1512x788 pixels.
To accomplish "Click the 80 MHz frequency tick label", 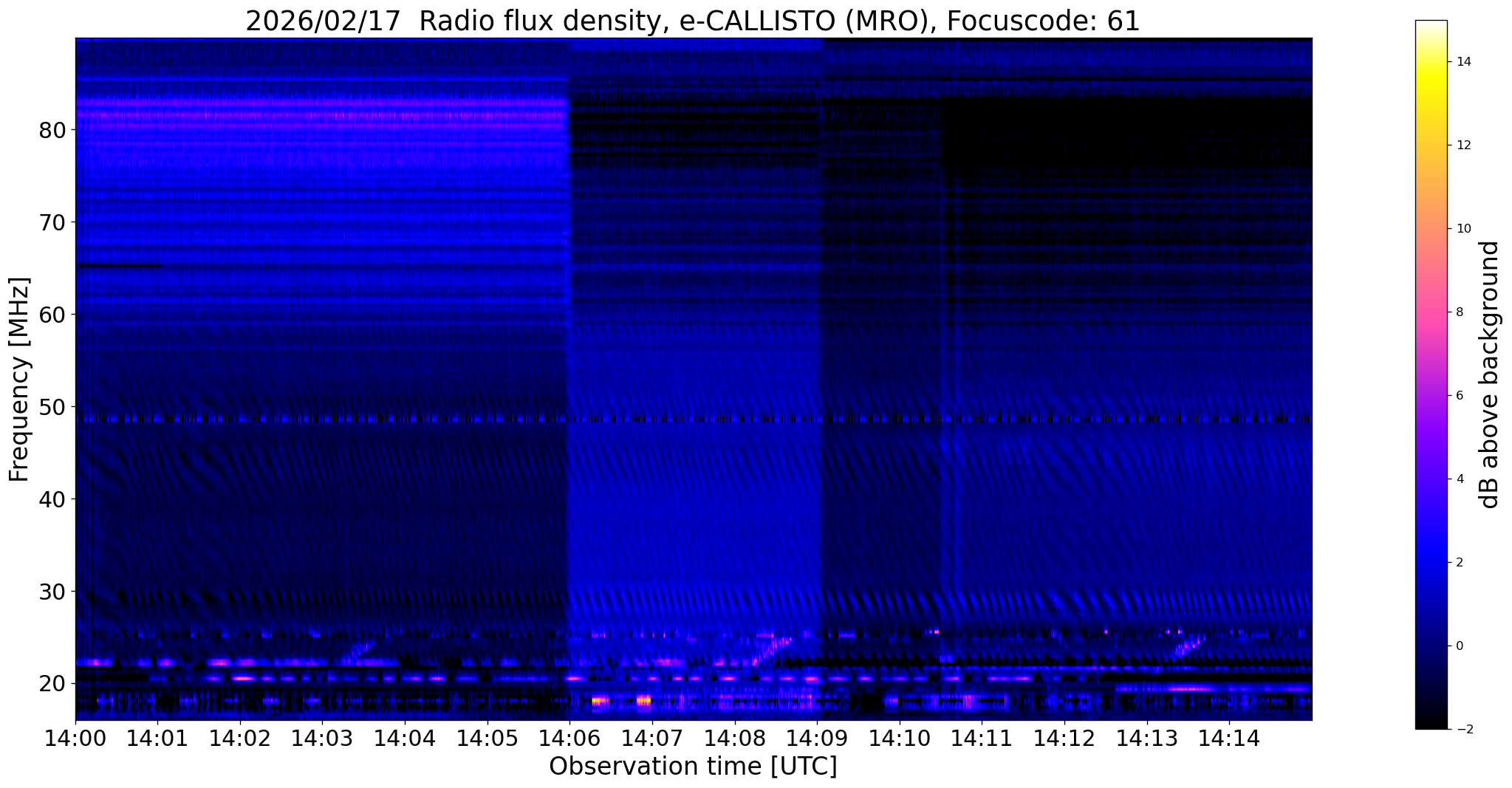I will pyautogui.click(x=52, y=130).
